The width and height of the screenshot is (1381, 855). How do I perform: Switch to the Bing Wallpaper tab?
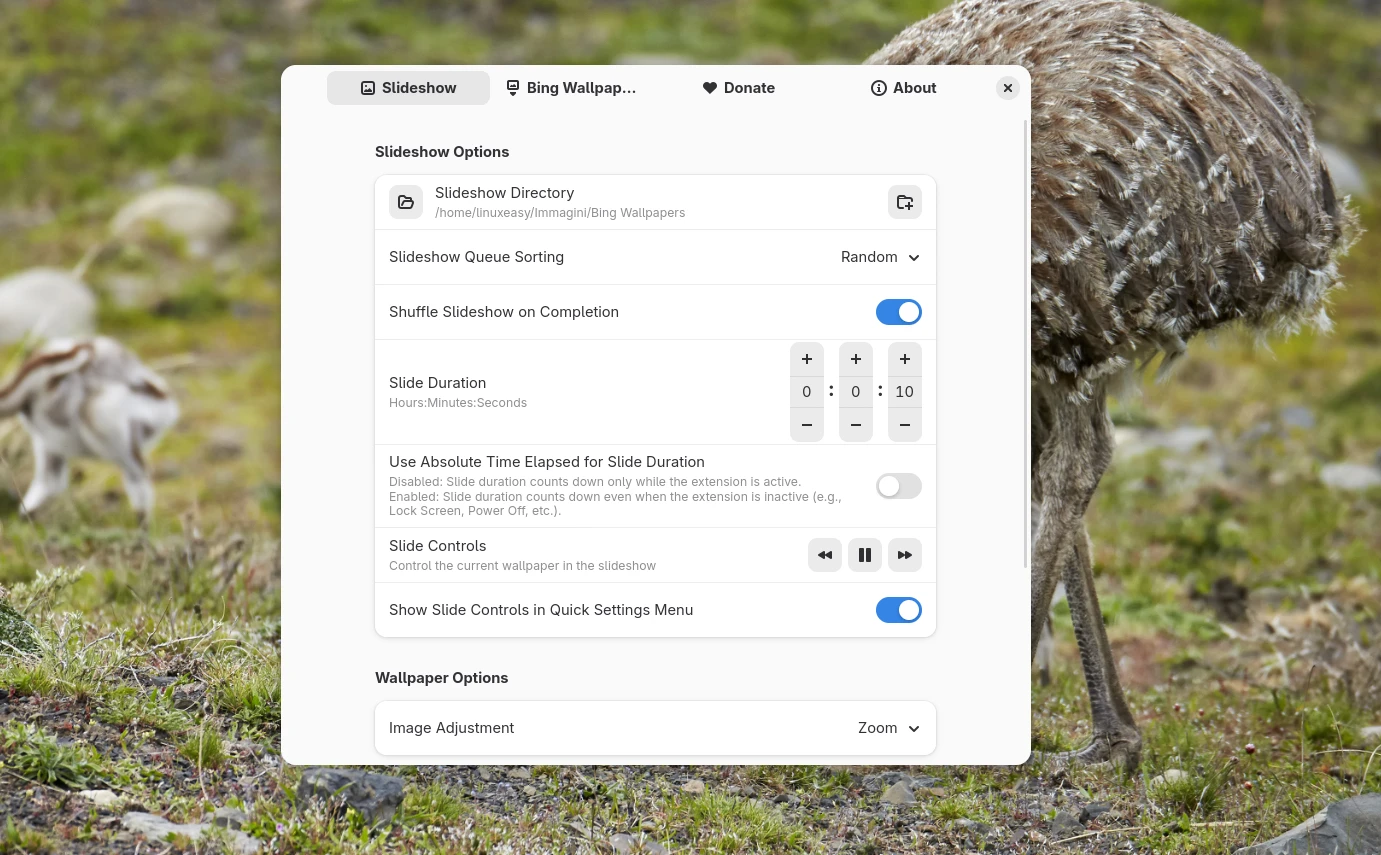(571, 88)
